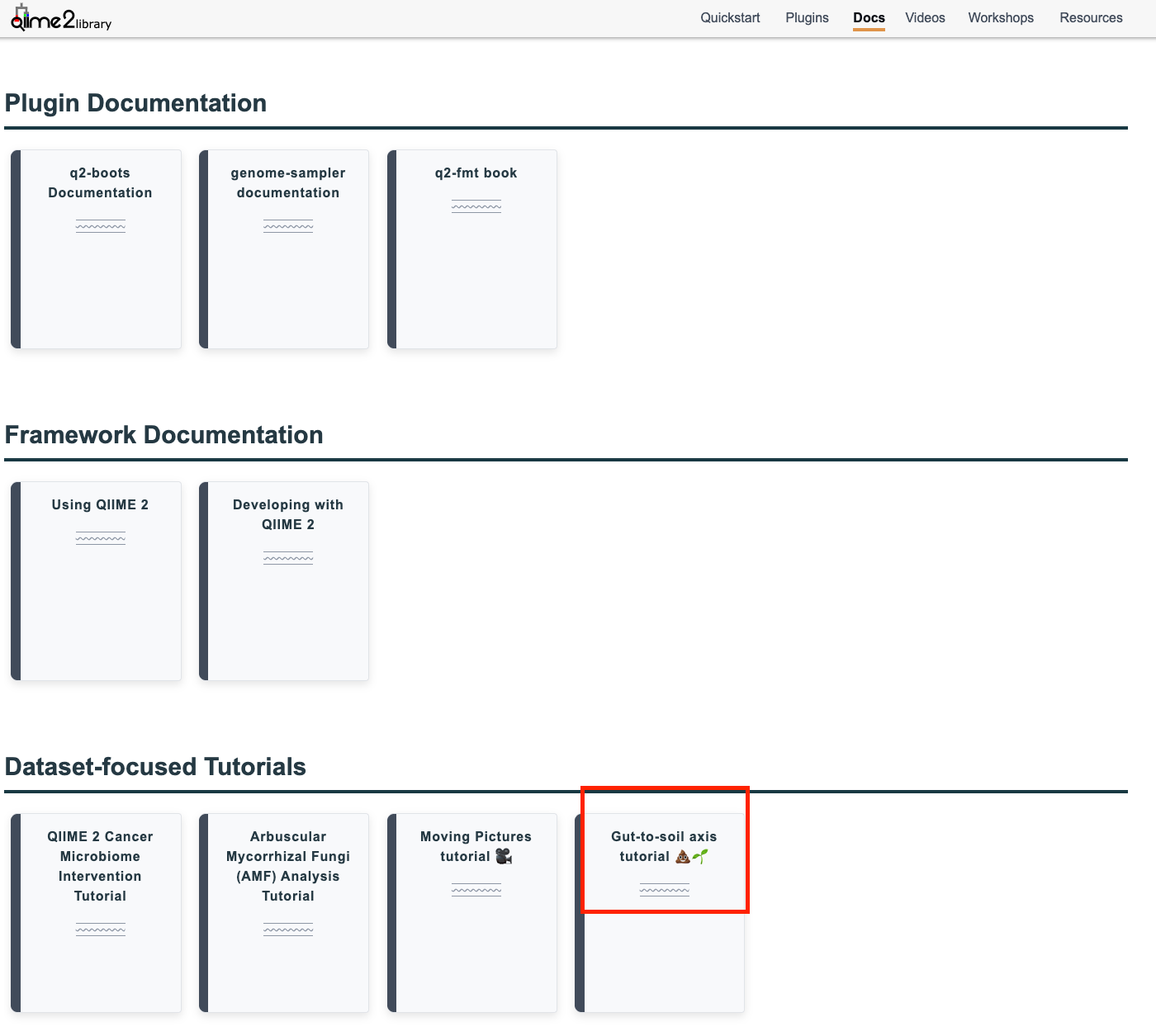The height and width of the screenshot is (1036, 1156).
Task: Click the QIIME 2 library logo
Action: pyautogui.click(x=61, y=19)
